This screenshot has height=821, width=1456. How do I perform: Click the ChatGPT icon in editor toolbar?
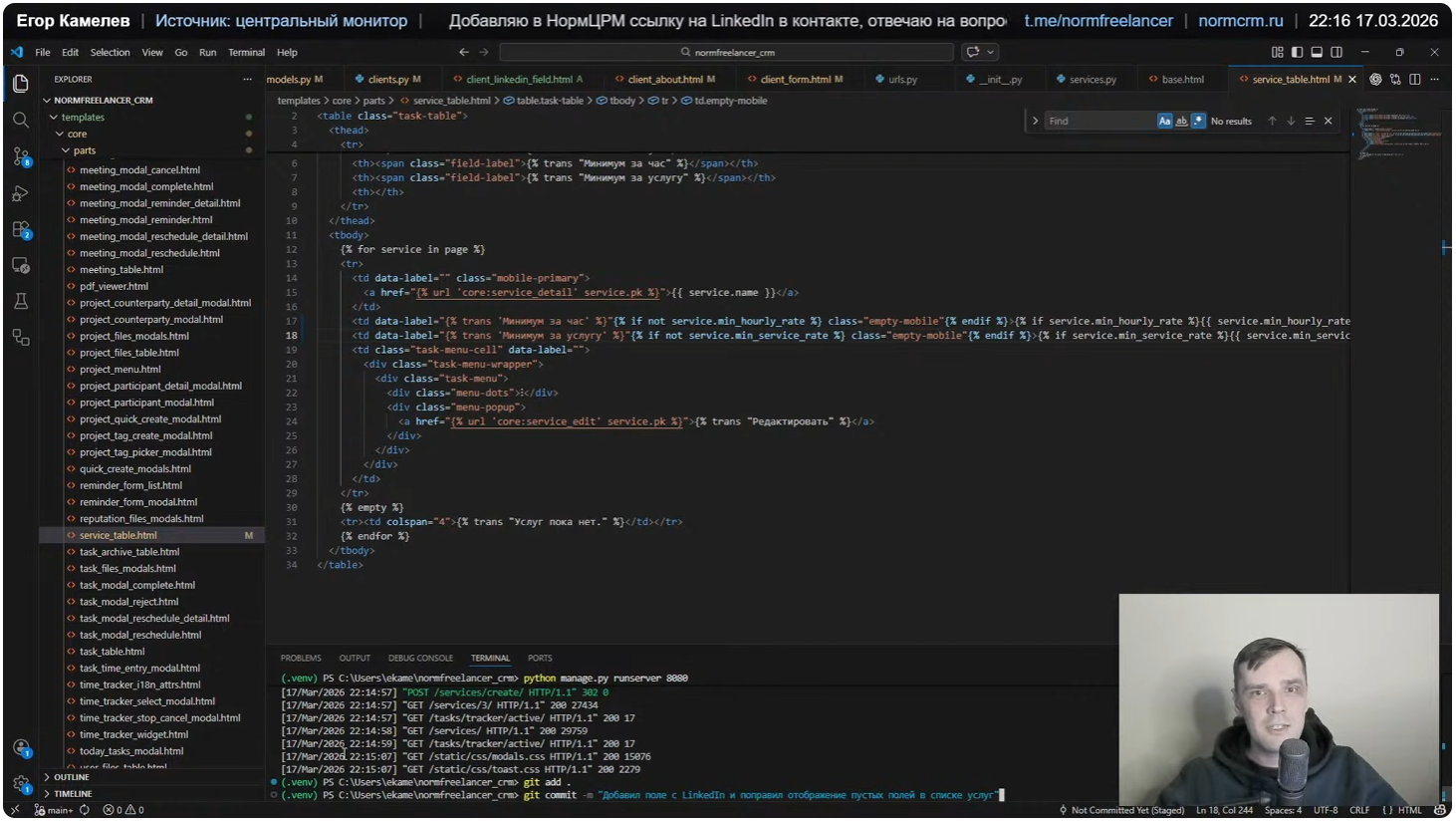tap(1375, 80)
